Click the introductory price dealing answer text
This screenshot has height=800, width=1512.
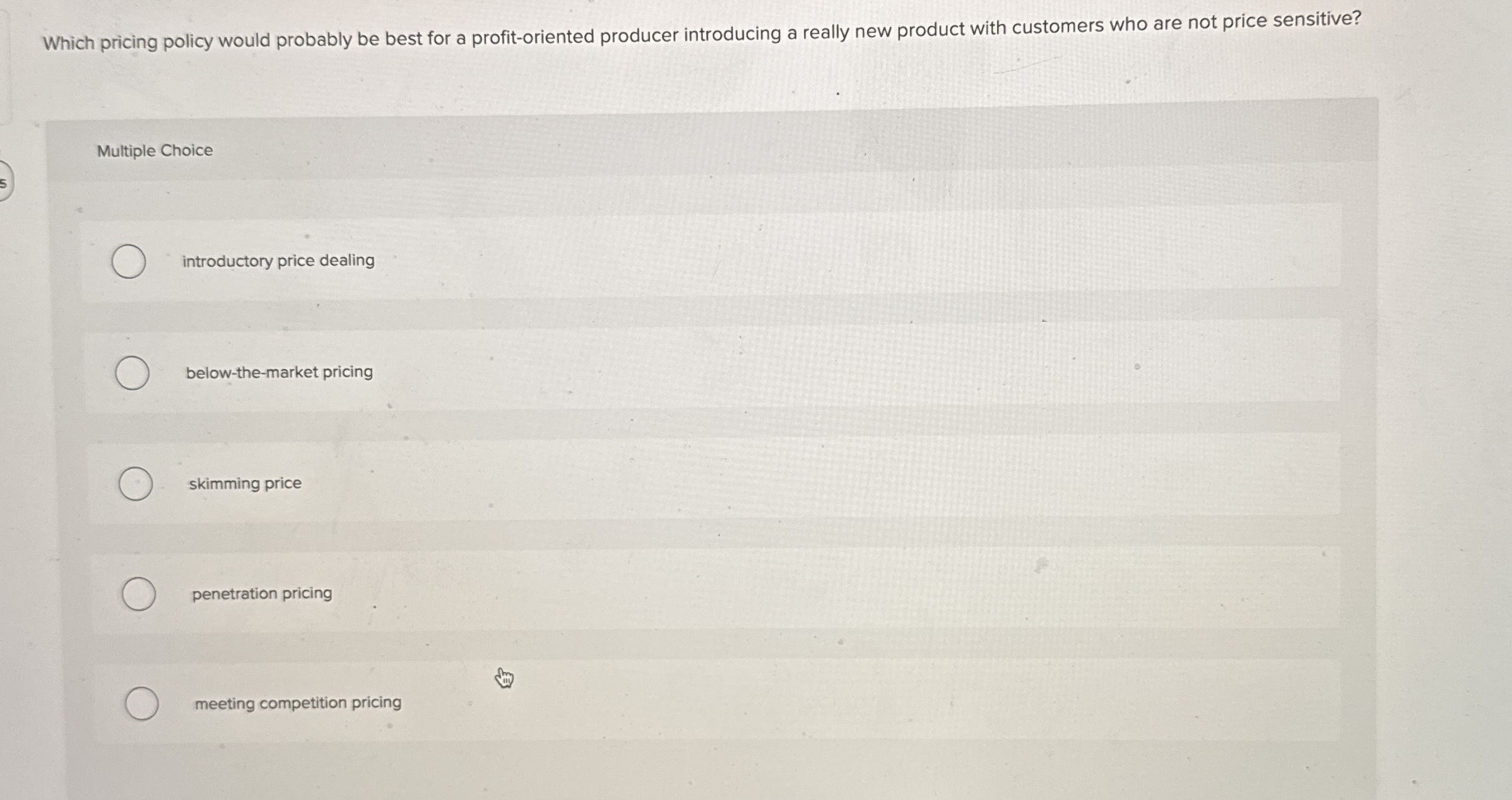click(277, 260)
